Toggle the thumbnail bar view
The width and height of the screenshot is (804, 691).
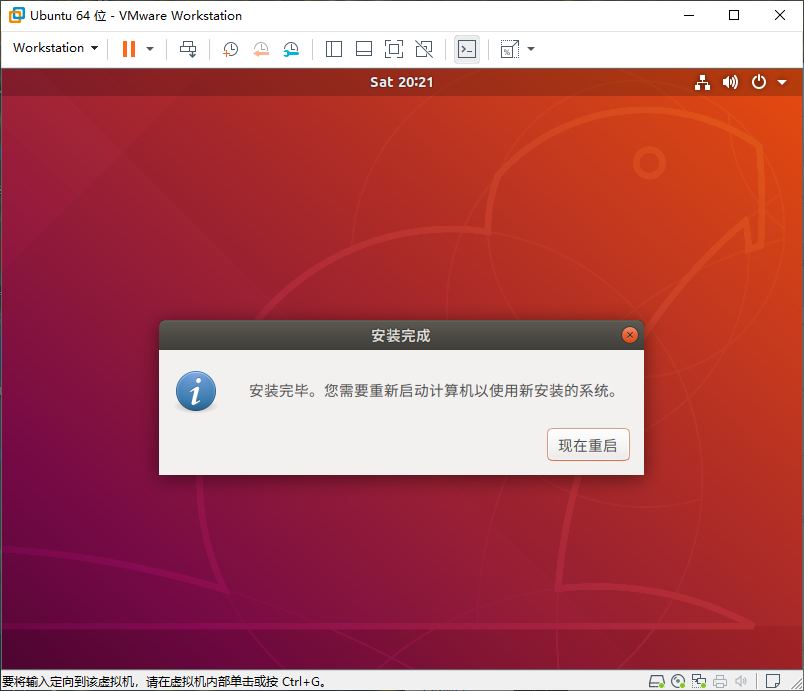click(364, 49)
